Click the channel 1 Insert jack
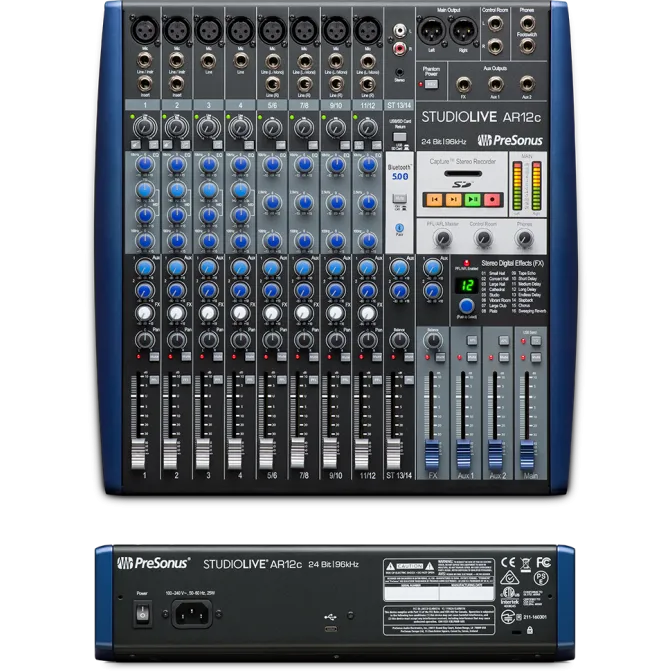The height and width of the screenshot is (672, 672). (145, 84)
